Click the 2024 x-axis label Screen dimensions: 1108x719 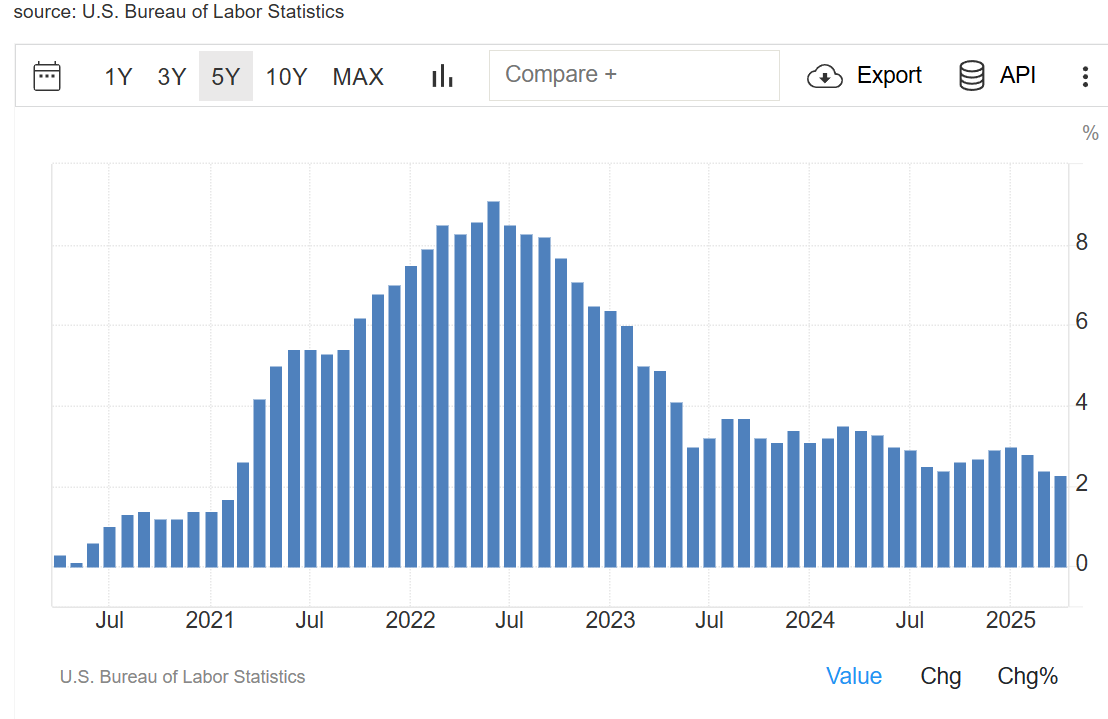[810, 620]
